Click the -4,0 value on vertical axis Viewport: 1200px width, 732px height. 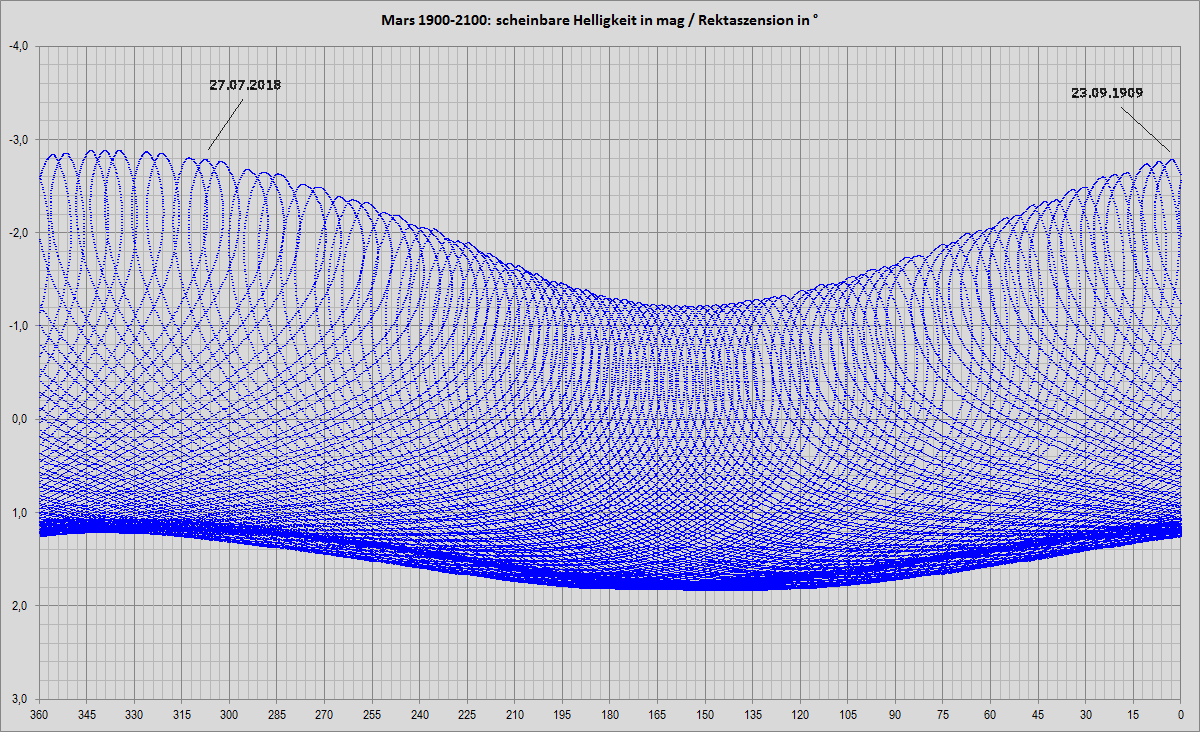coord(19,46)
